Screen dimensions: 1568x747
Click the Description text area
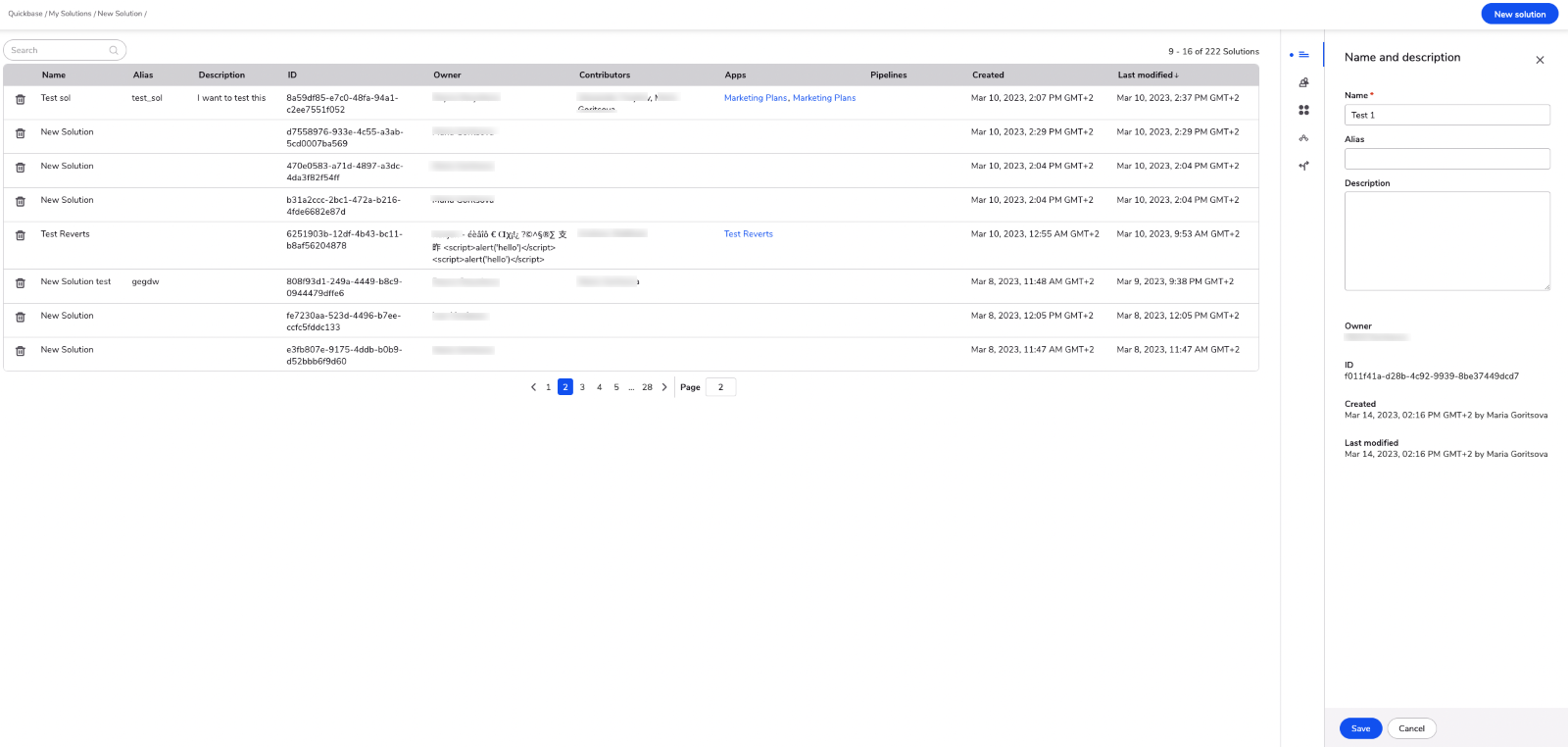[x=1446, y=241]
